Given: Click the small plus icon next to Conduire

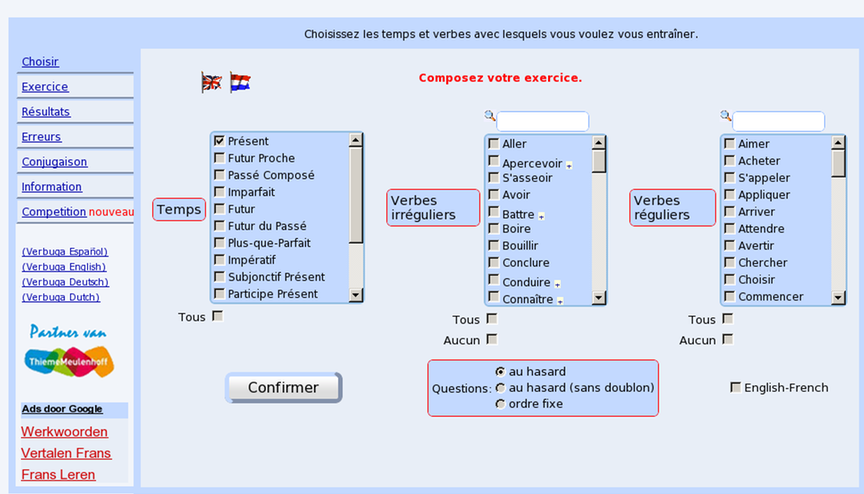Looking at the screenshot, I should pos(557,284).
